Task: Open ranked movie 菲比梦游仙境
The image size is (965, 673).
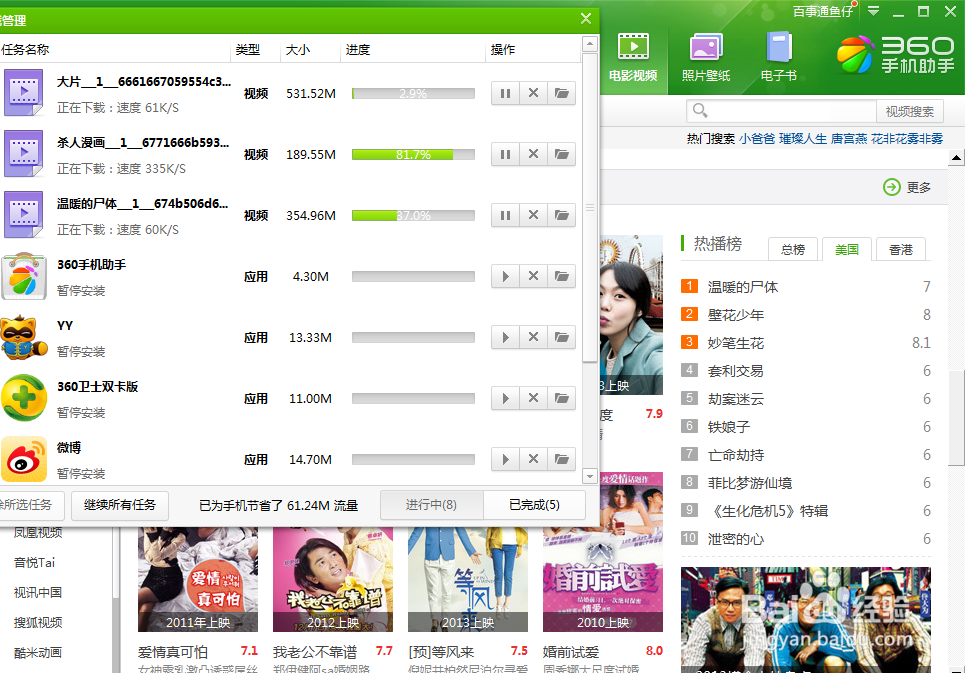Action: [x=750, y=483]
